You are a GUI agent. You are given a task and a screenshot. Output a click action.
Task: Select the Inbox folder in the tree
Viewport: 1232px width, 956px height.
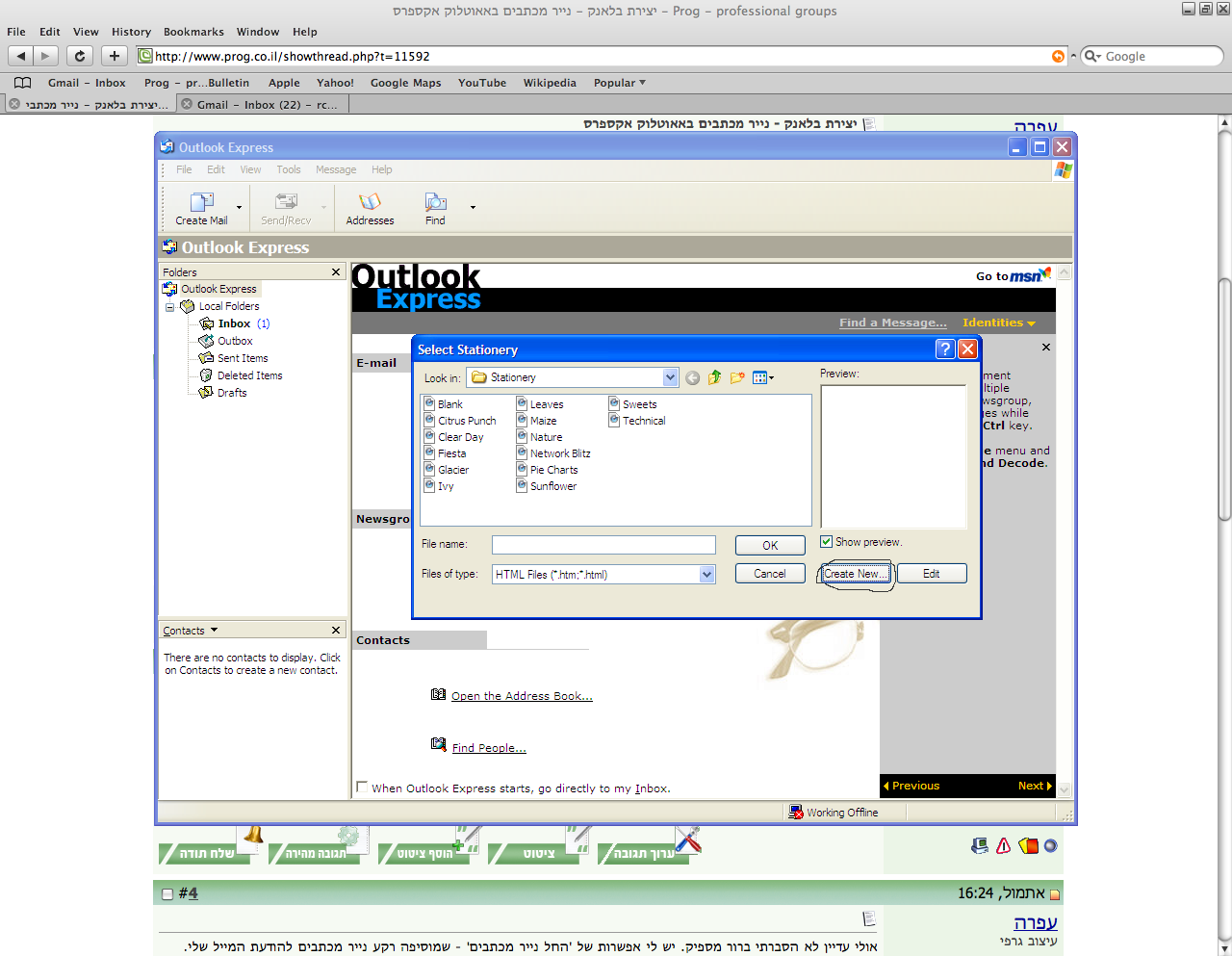pyautogui.click(x=234, y=323)
